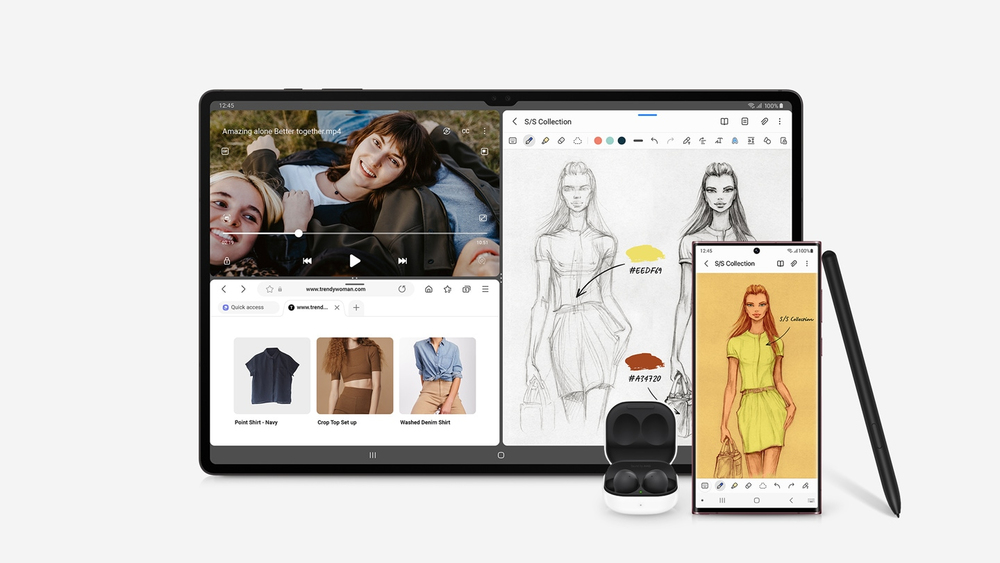Play the video
This screenshot has height=563, width=1000.
coord(355,261)
